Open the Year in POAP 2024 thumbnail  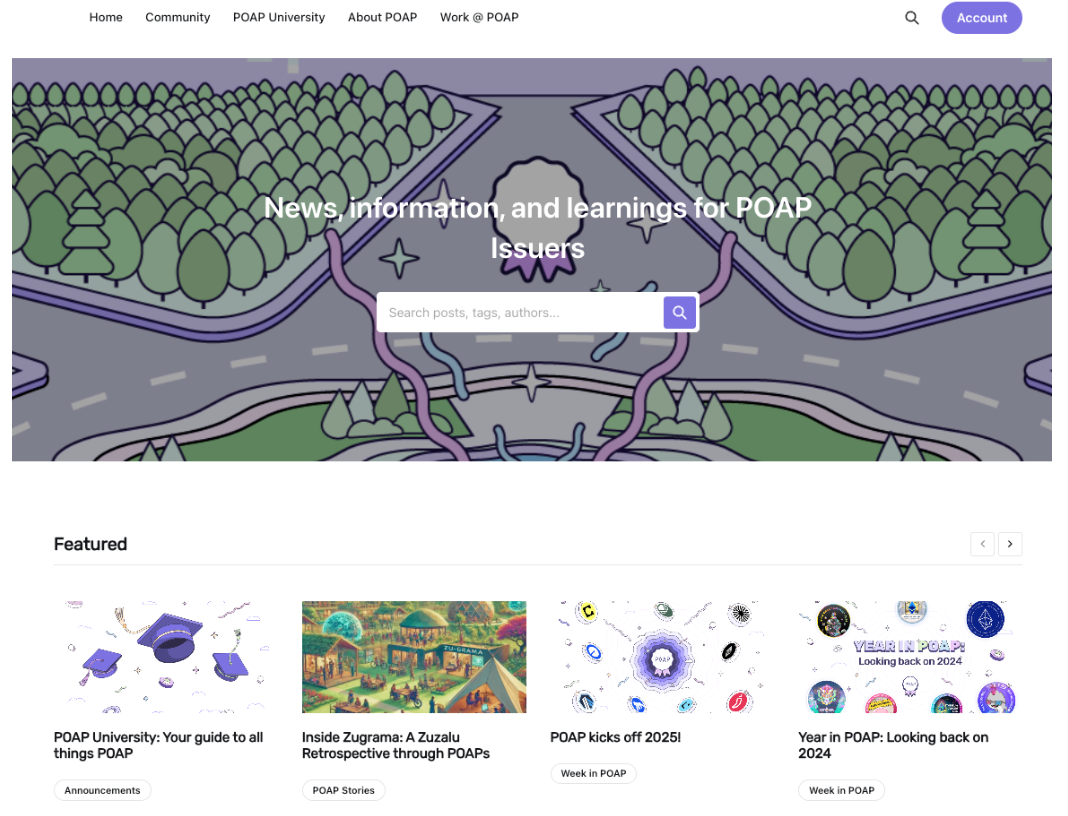pyautogui.click(x=910, y=657)
